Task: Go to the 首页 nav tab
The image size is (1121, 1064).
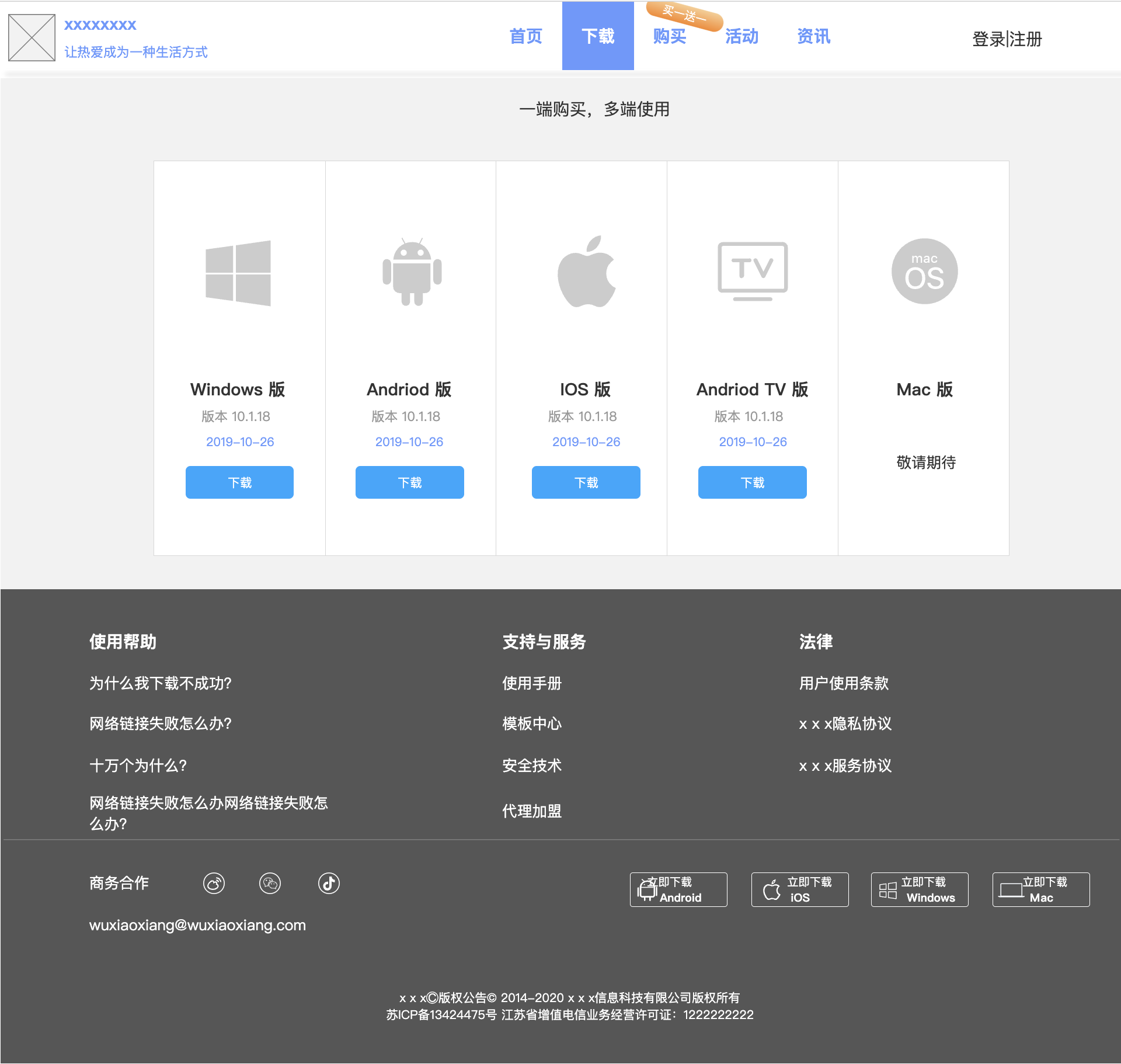Action: pyautogui.click(x=525, y=36)
